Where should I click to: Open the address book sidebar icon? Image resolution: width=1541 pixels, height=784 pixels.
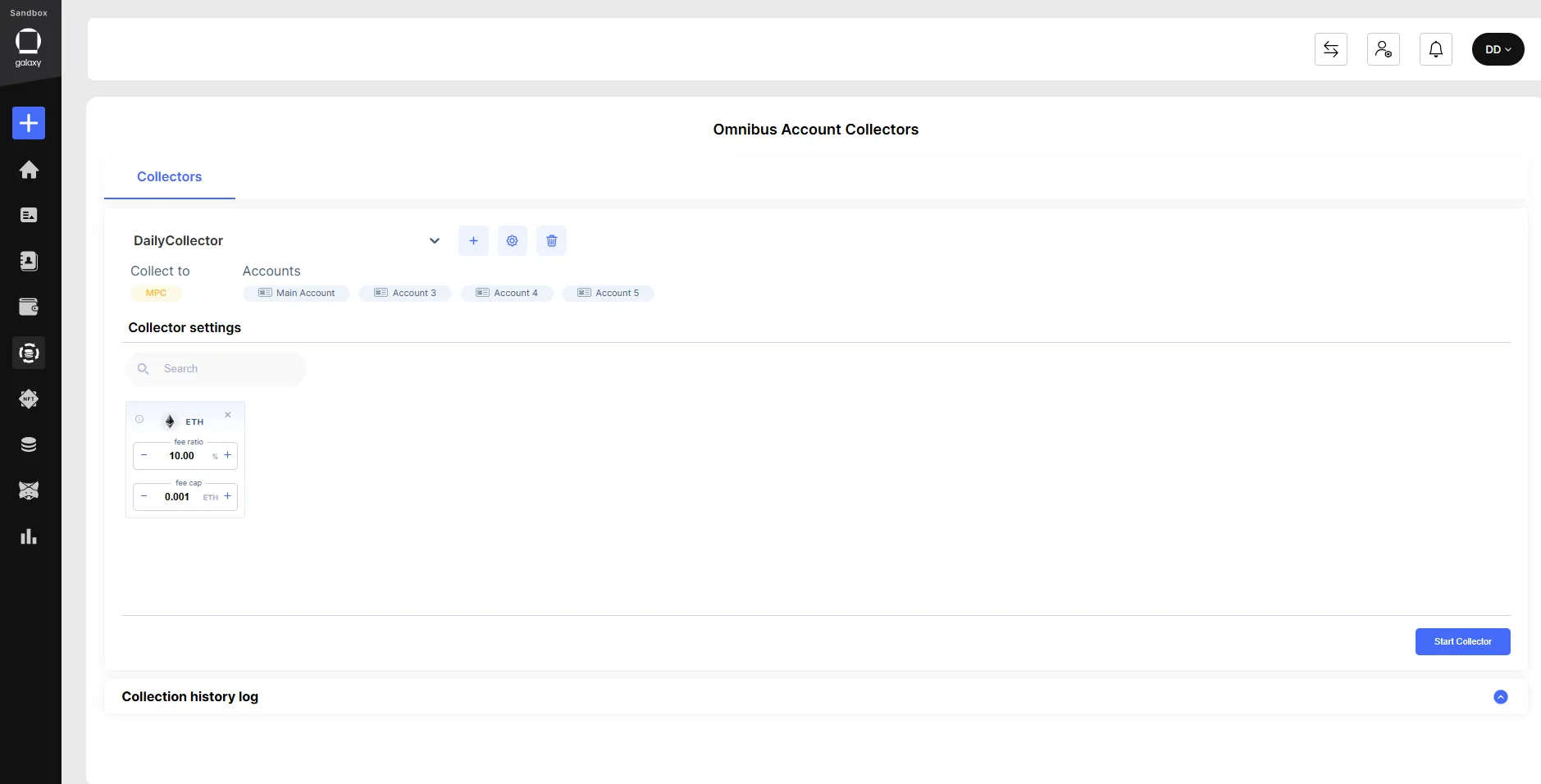29,261
